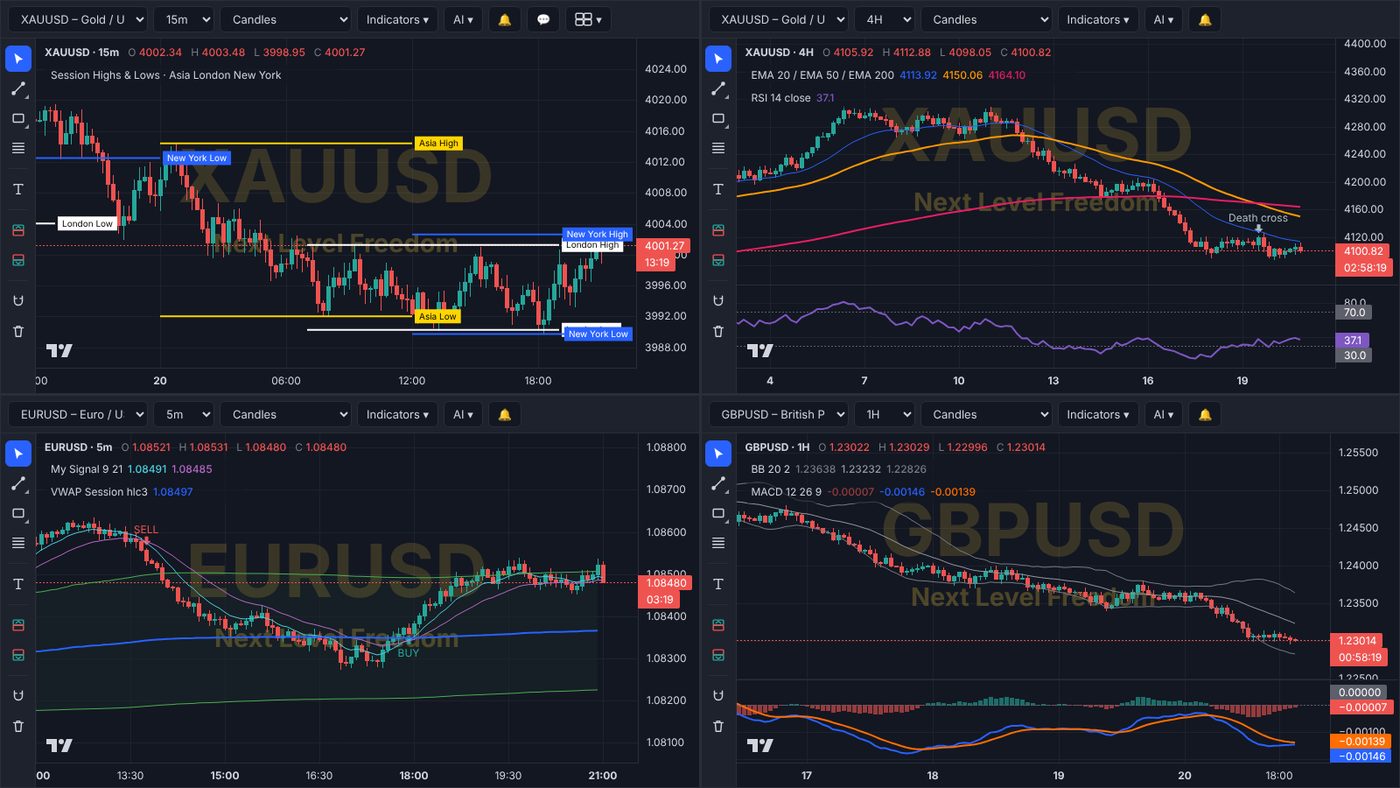The height and width of the screenshot is (788, 1400).
Task: Open the 4H timeframe dropdown
Action: (x=885, y=19)
